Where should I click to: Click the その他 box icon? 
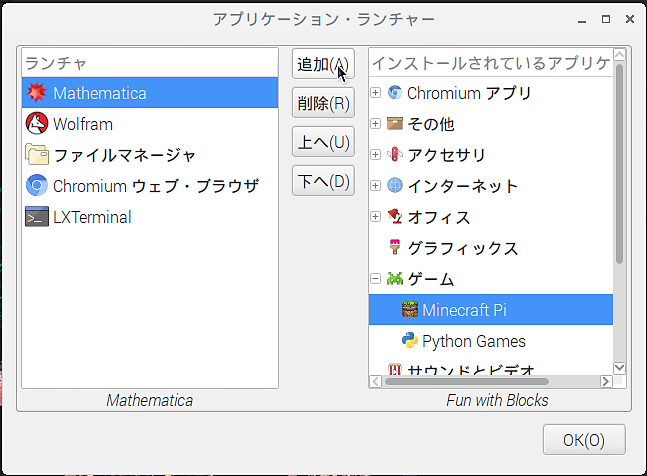coord(395,123)
